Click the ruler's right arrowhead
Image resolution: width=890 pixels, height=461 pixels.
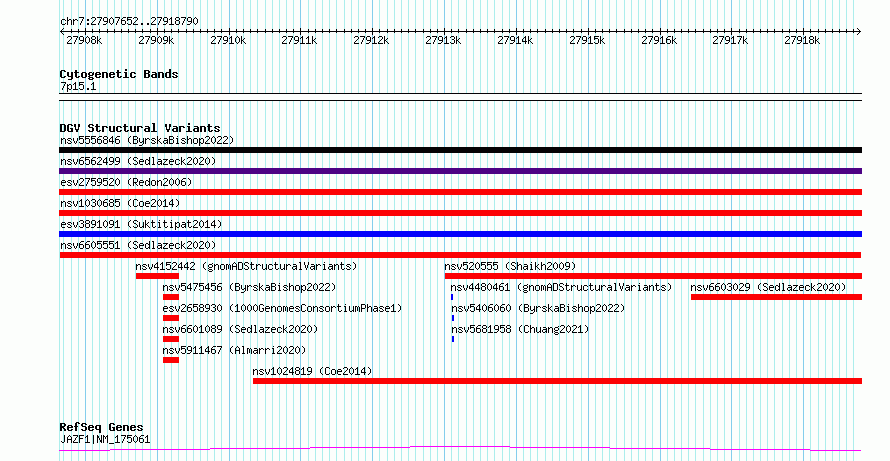coord(859,32)
